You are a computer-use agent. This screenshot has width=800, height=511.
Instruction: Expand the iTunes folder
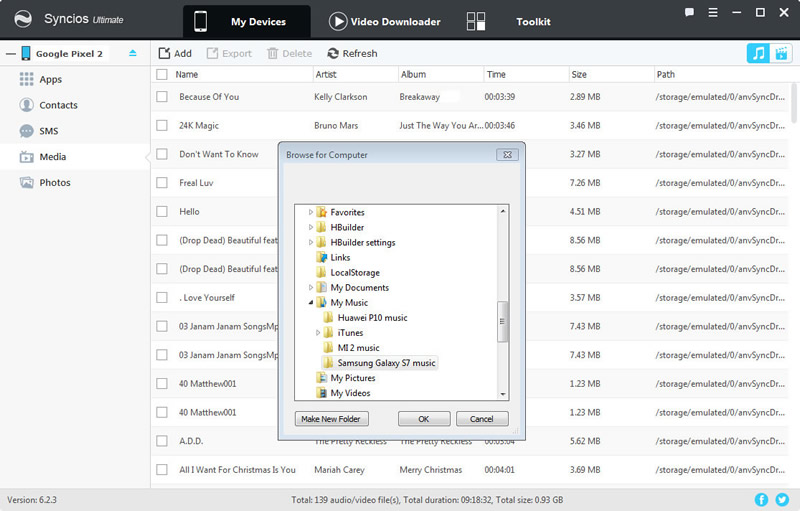(317, 333)
